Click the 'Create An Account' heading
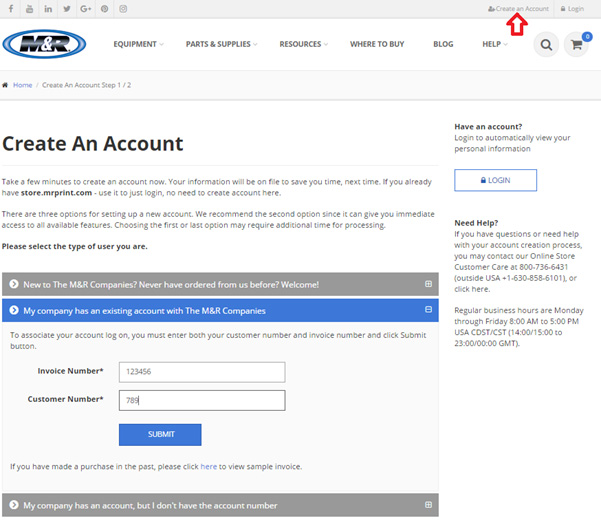 click(x=93, y=144)
